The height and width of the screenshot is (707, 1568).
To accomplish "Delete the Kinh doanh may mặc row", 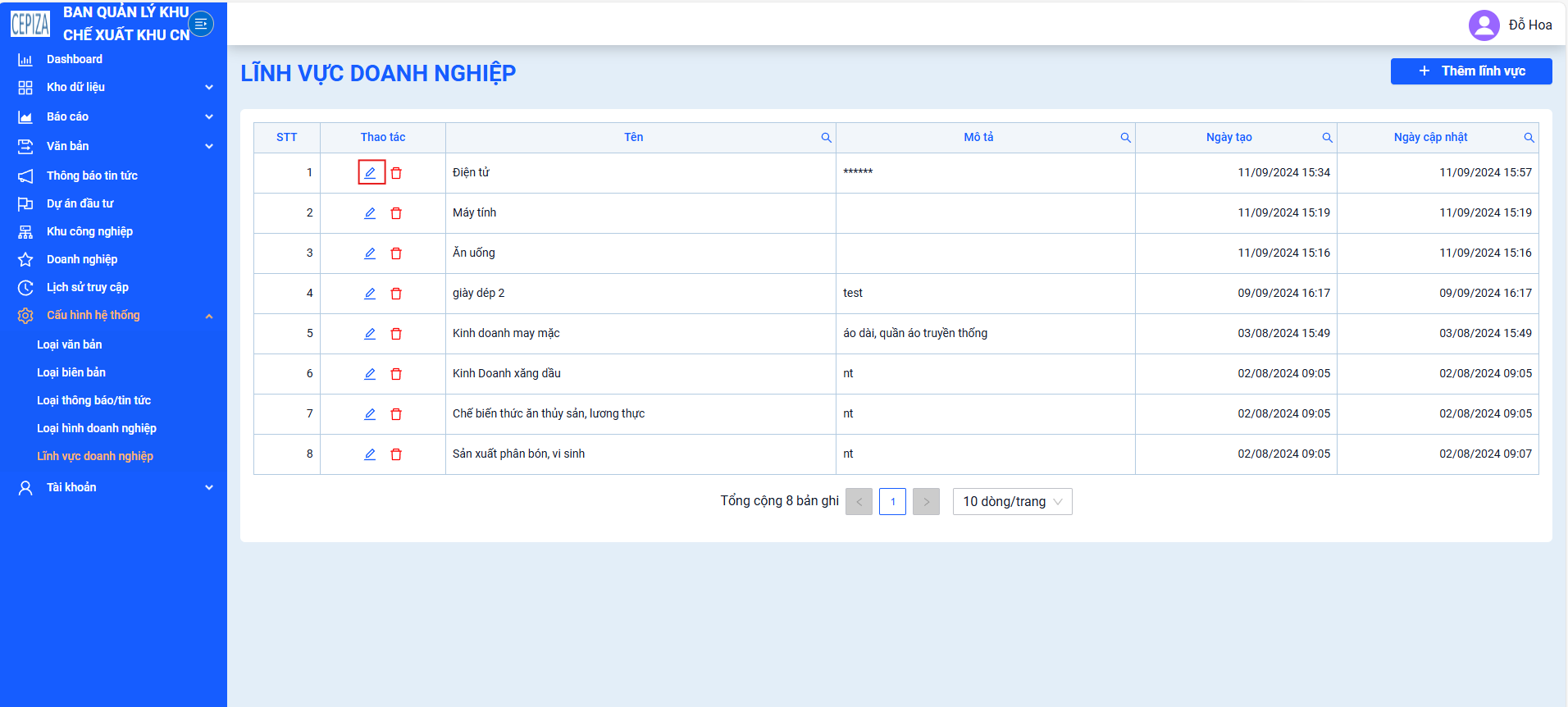I will (396, 334).
